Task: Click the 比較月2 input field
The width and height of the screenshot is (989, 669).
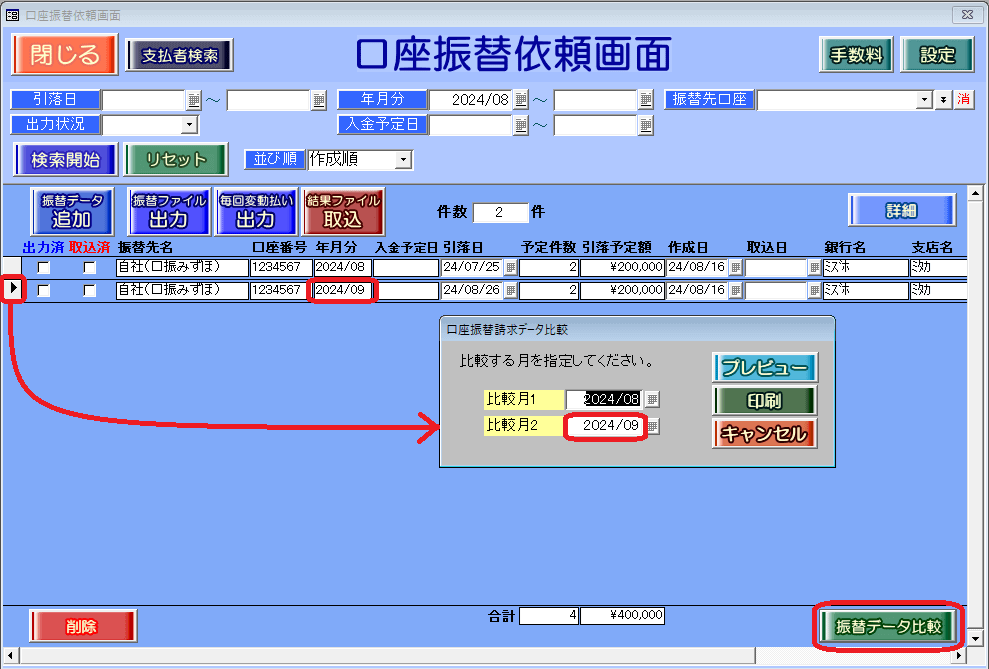Action: coord(606,426)
